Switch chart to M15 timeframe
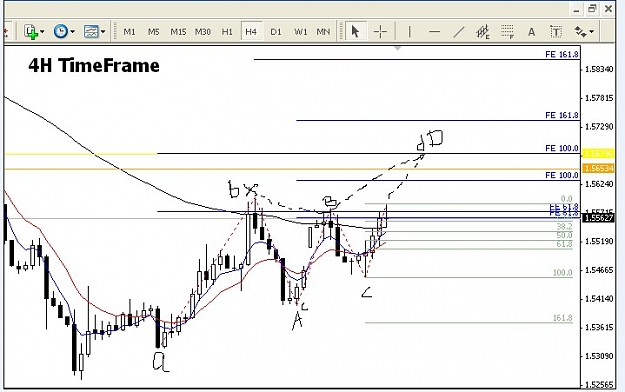The height and width of the screenshot is (392, 625). pos(178,32)
